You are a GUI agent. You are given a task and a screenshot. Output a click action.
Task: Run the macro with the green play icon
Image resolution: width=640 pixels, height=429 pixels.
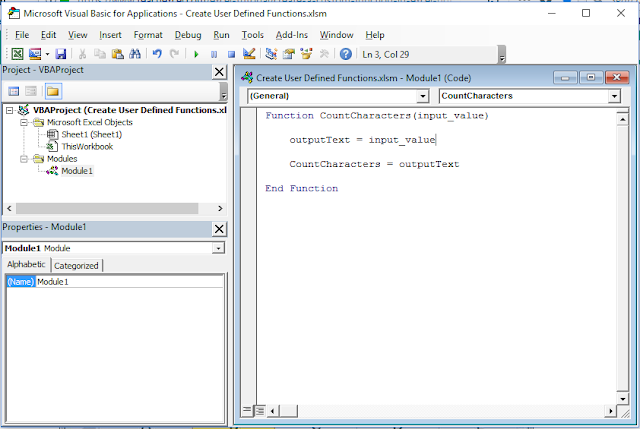196,54
